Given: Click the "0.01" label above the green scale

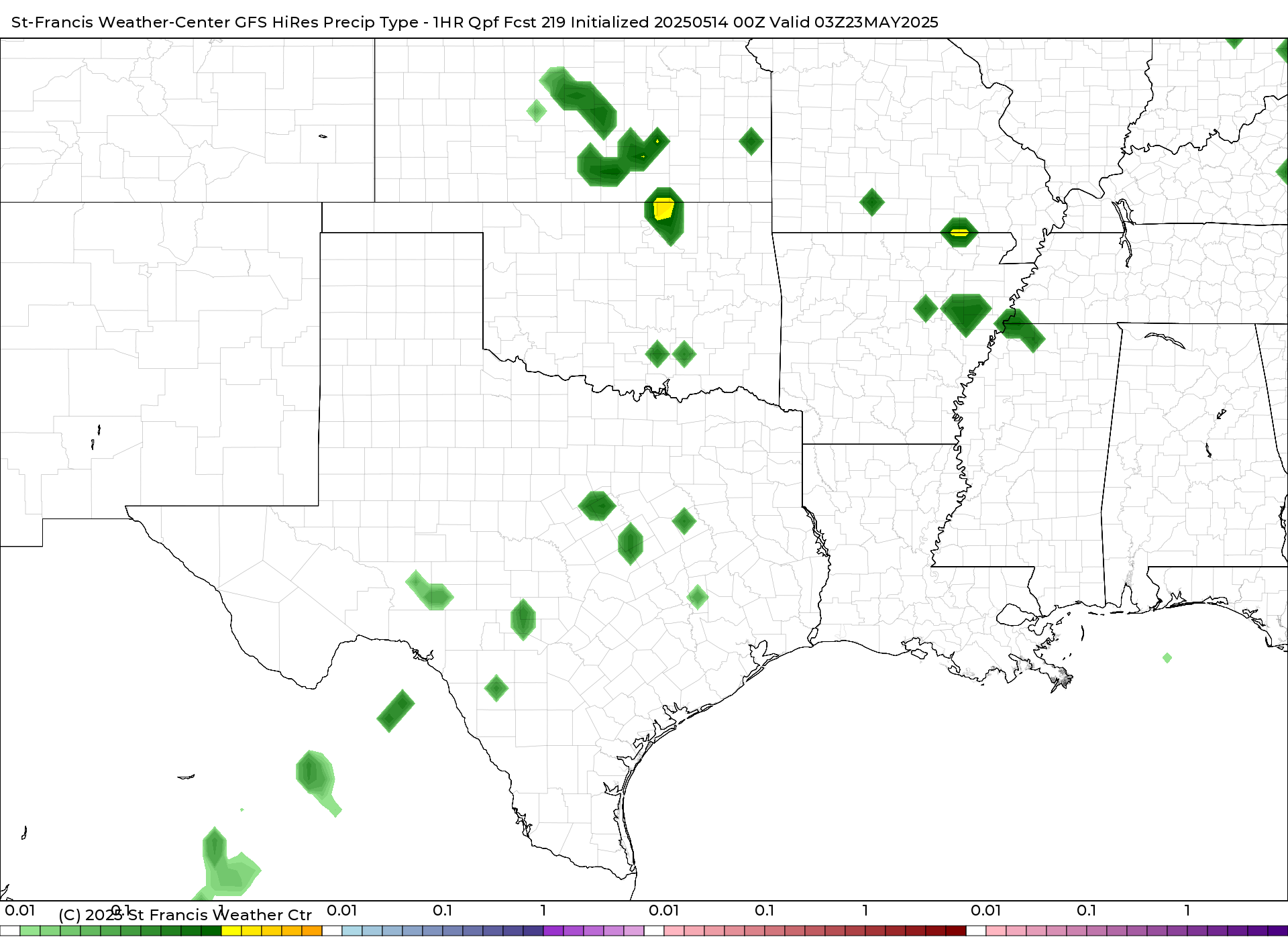Looking at the screenshot, I should coord(20,911).
